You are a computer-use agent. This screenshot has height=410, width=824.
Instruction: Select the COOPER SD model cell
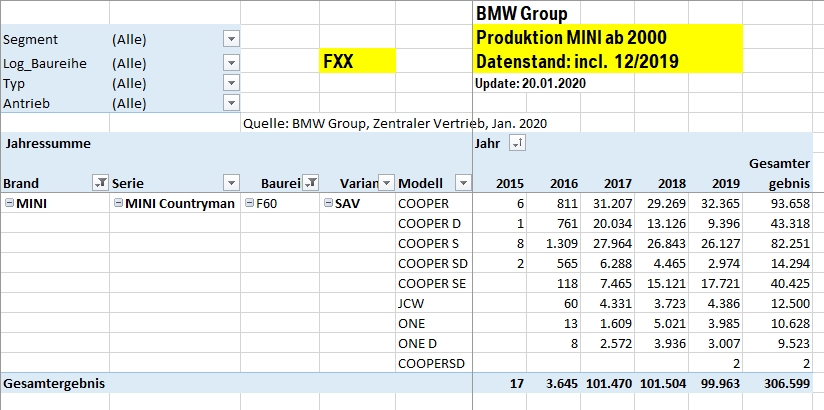(x=434, y=263)
